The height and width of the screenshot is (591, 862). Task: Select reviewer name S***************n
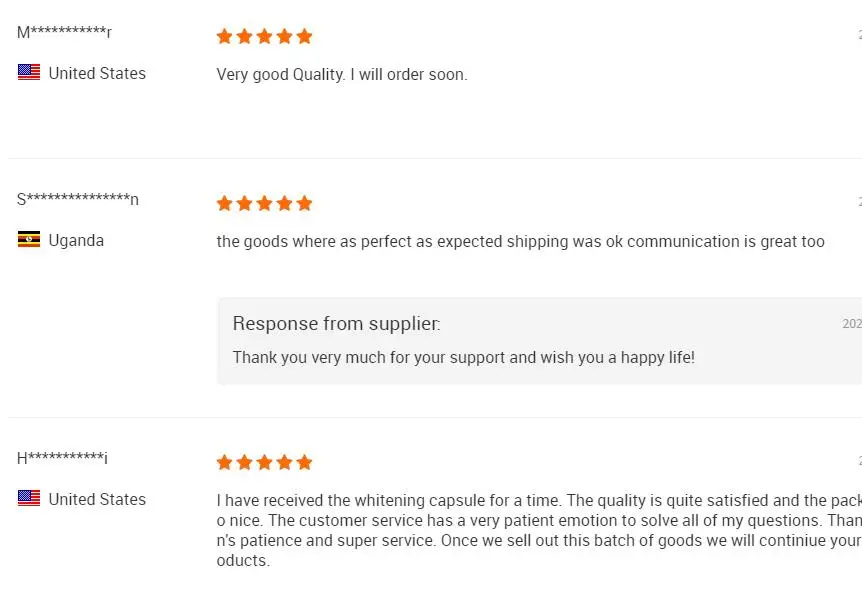point(78,199)
